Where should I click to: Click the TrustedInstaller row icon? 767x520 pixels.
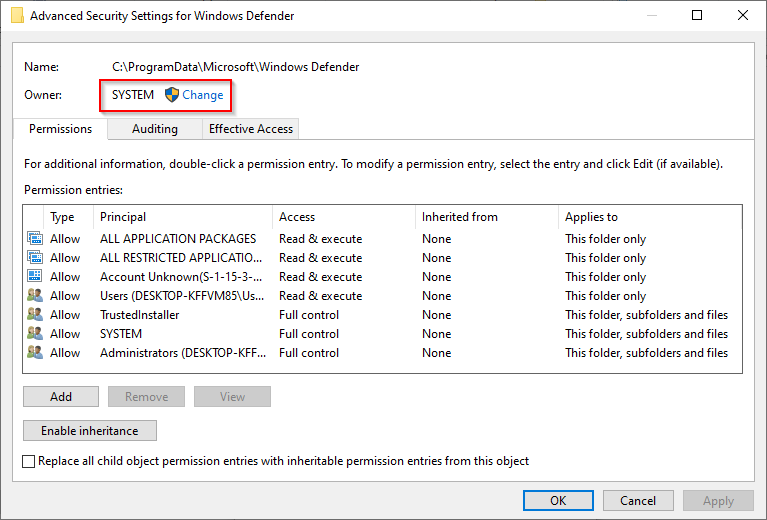[x=35, y=315]
